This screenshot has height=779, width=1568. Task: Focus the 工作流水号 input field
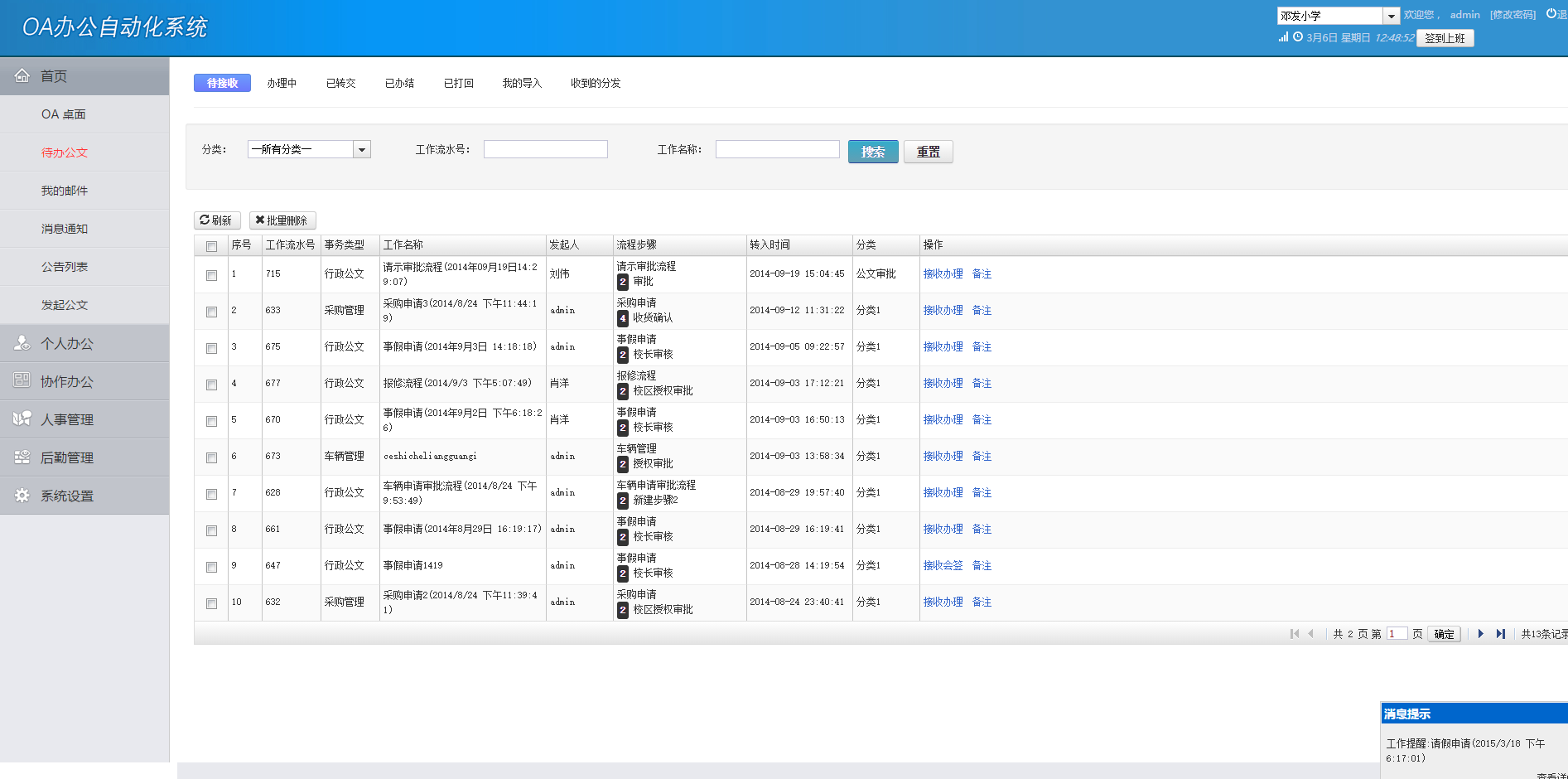[546, 149]
